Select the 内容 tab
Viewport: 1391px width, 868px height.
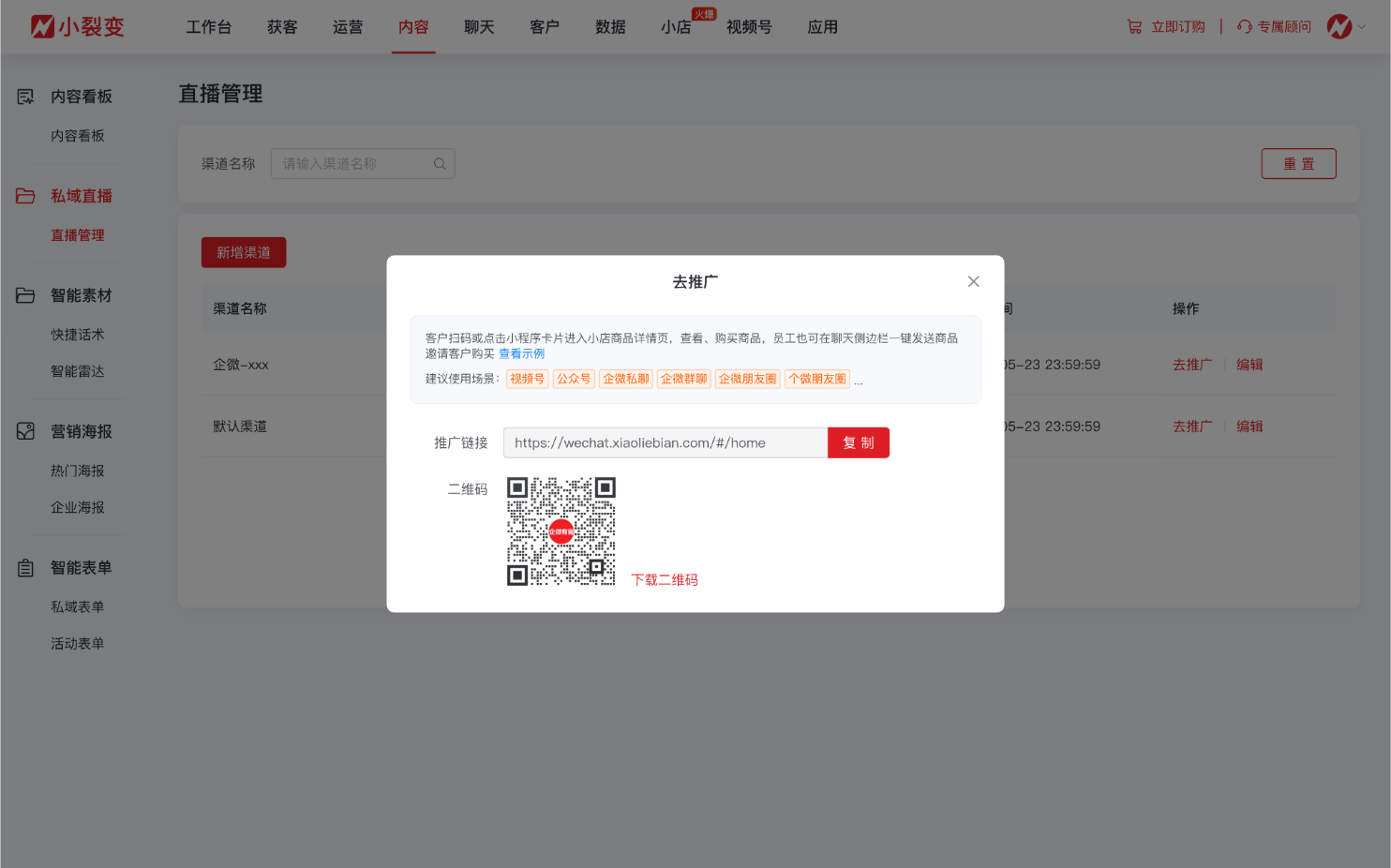[413, 27]
